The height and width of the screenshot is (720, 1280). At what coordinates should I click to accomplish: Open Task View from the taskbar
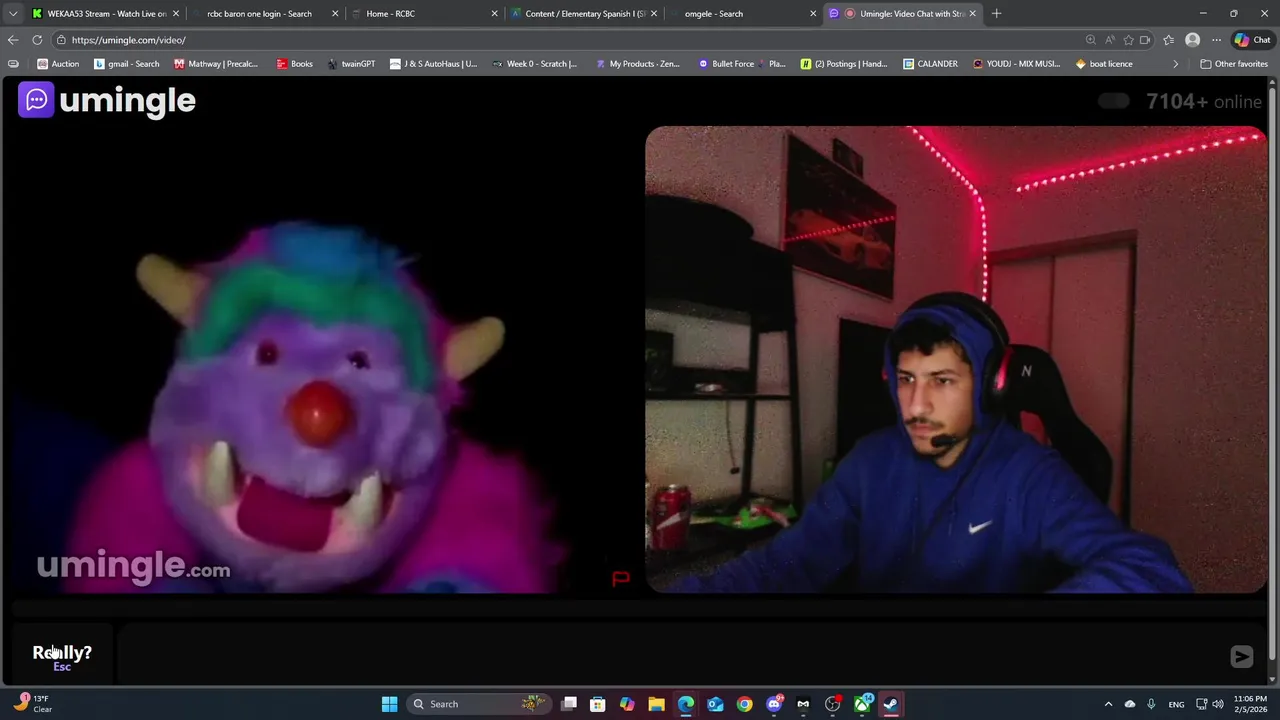[568, 704]
